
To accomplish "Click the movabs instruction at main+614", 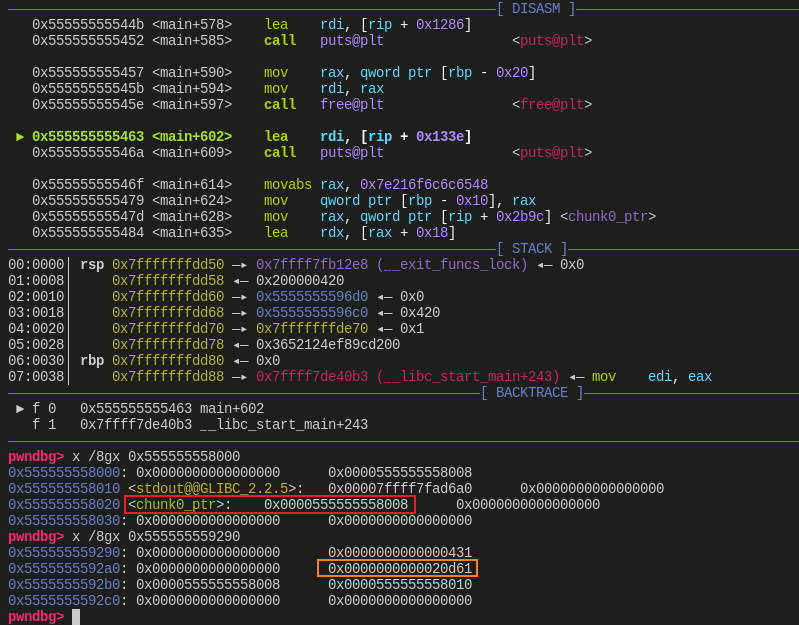I will [288, 185].
